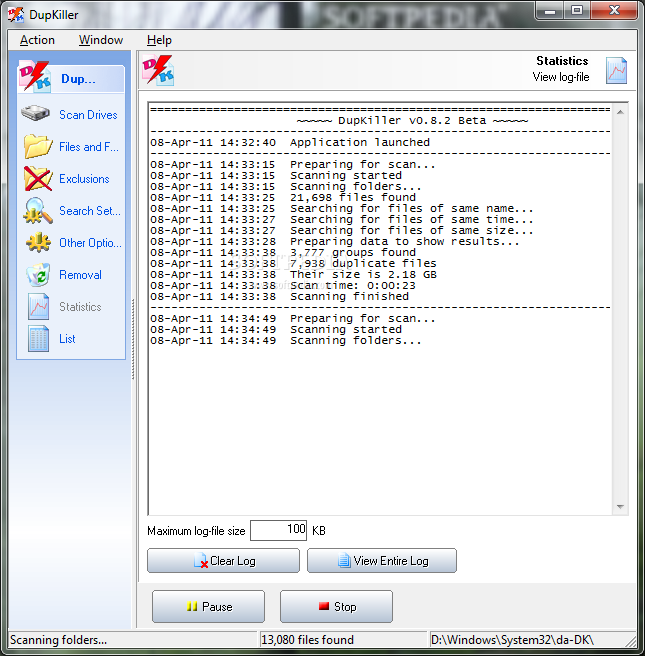This screenshot has width=645, height=656.
Task: Open the Window menu
Action: (x=101, y=40)
